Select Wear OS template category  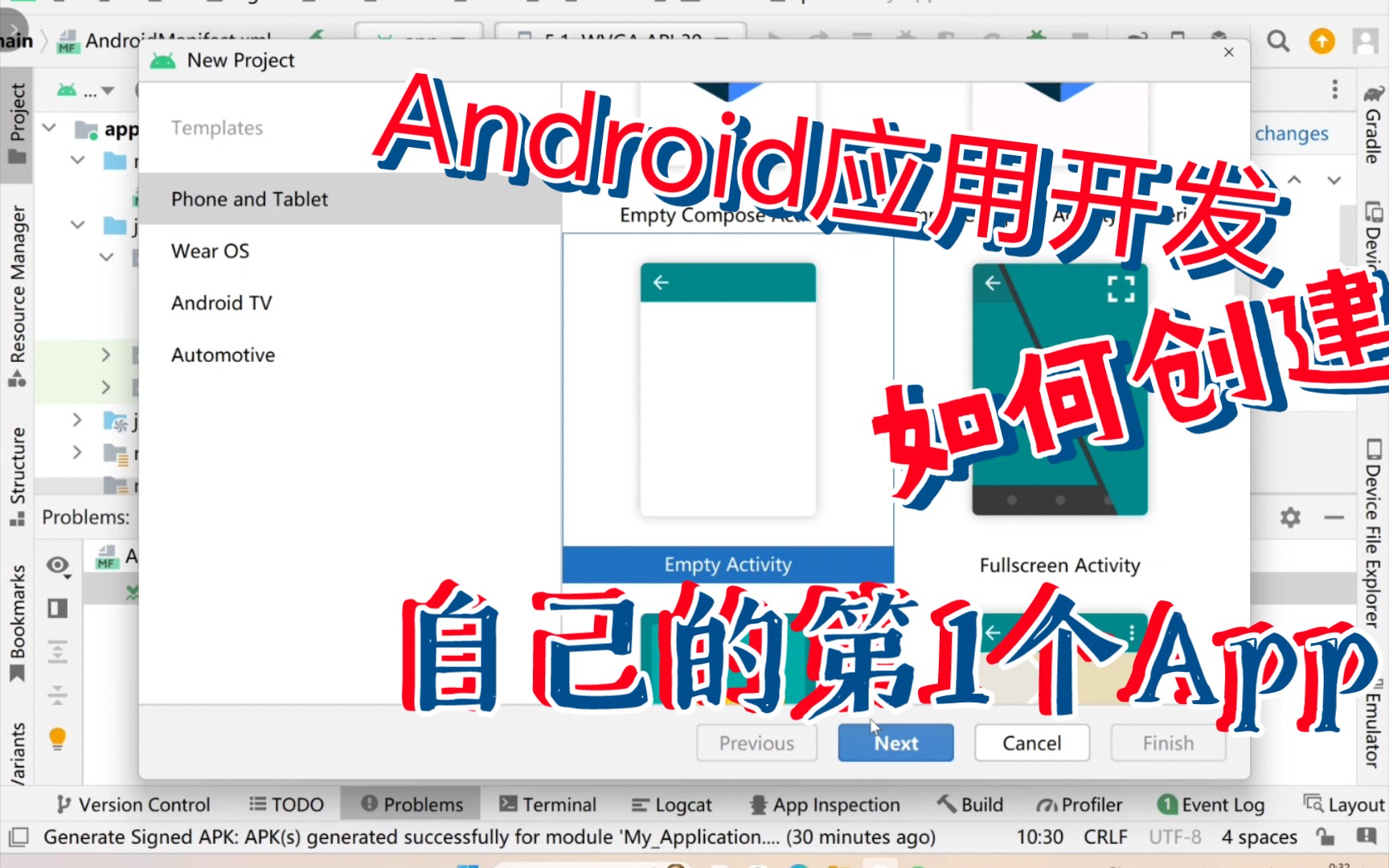coord(350,251)
